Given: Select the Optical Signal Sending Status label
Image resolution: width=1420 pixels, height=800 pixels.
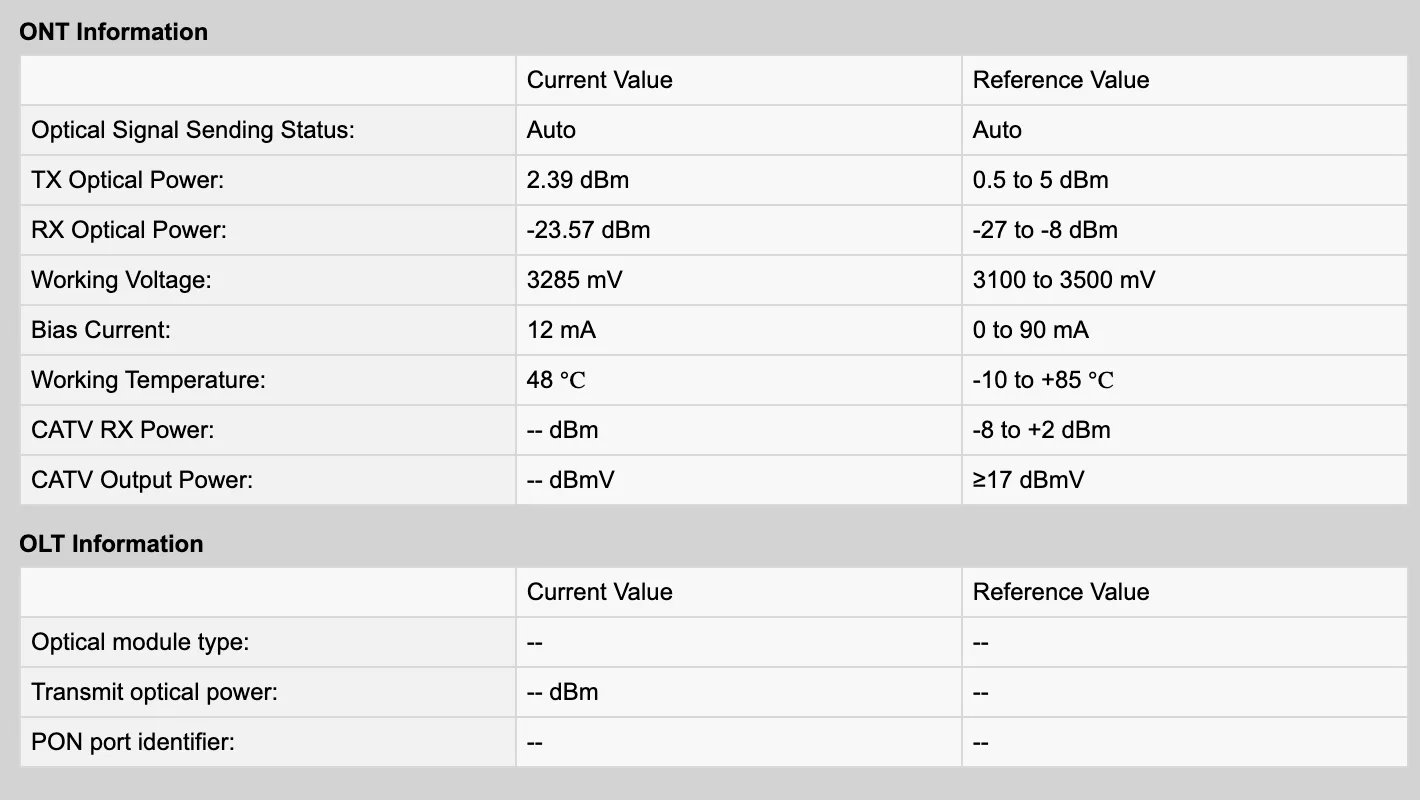Looking at the screenshot, I should [x=193, y=130].
